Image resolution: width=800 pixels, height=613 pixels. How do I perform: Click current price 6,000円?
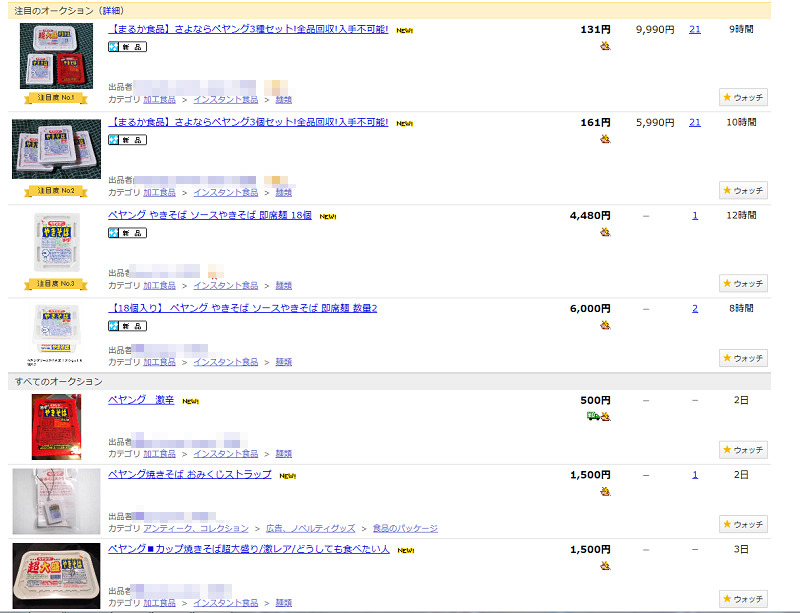click(x=590, y=308)
